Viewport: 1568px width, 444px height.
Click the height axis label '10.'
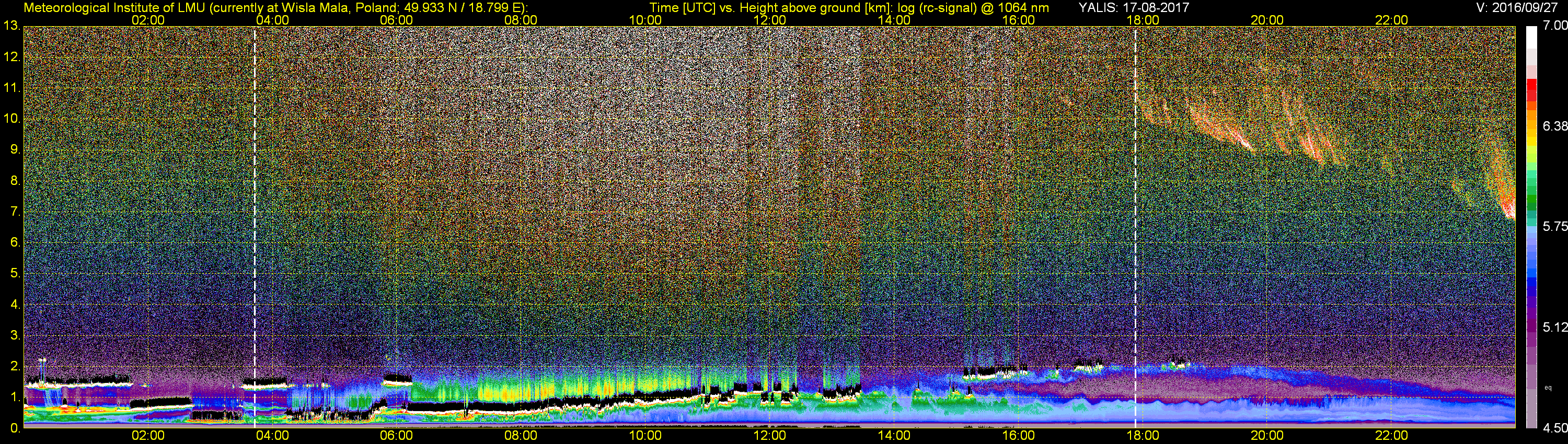tap(11, 119)
